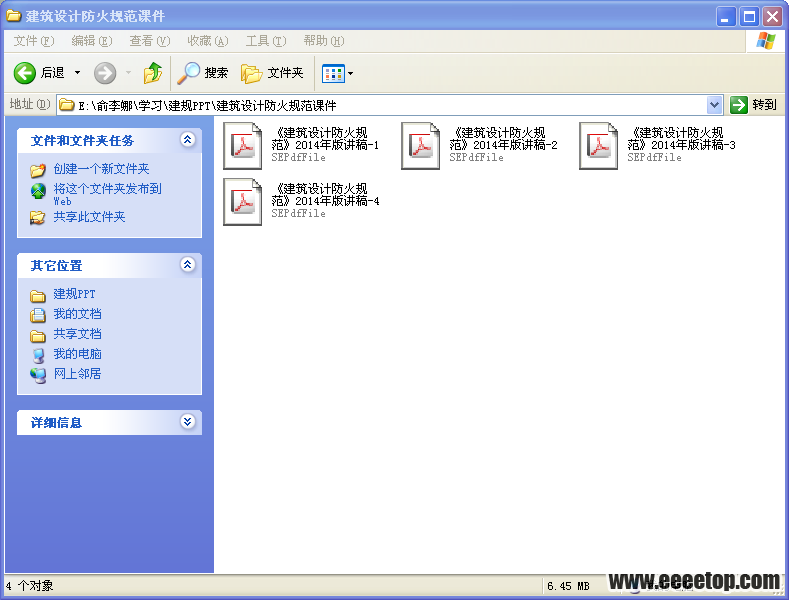Screen dimensions: 789x600
Task: Click the 其它位置 header title
Action: point(56,265)
